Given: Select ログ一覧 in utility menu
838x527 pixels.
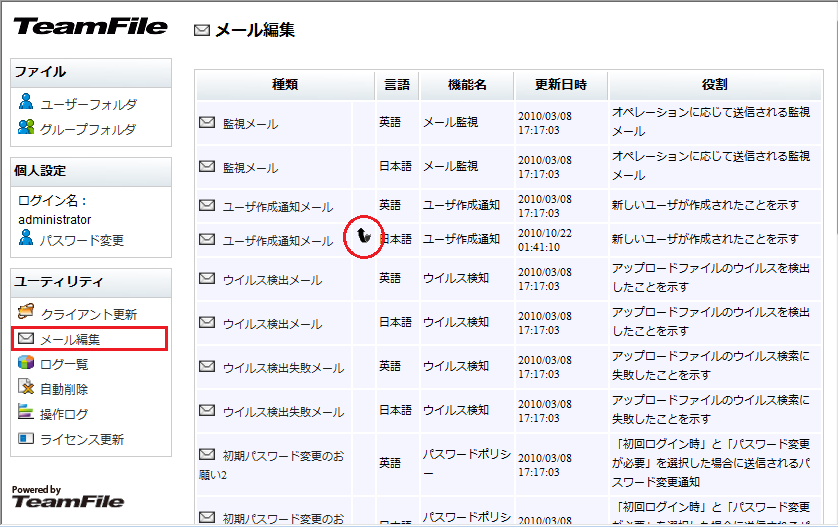Looking at the screenshot, I should coord(64,364).
